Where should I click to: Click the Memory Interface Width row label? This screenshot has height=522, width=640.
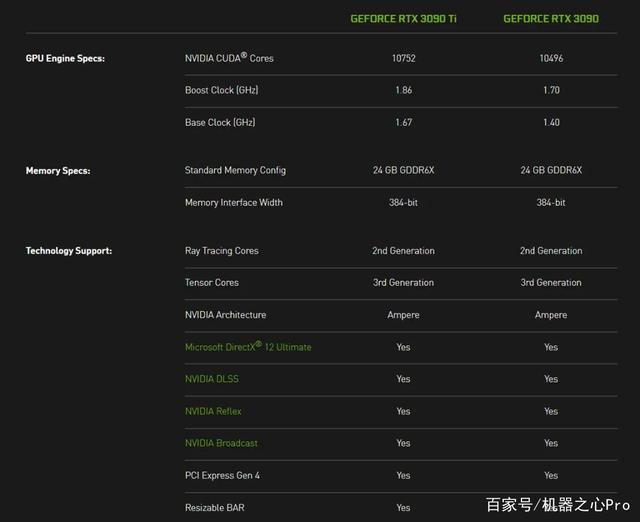pos(234,202)
